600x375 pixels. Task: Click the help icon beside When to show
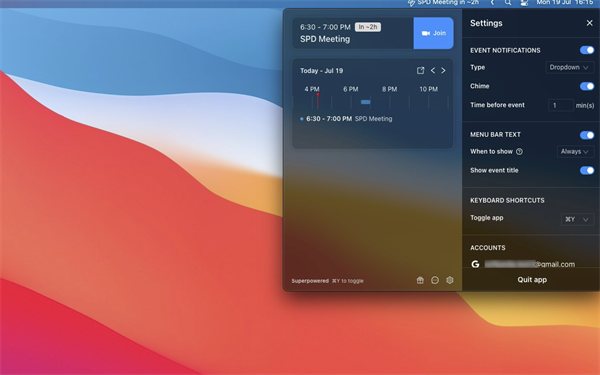coord(519,152)
